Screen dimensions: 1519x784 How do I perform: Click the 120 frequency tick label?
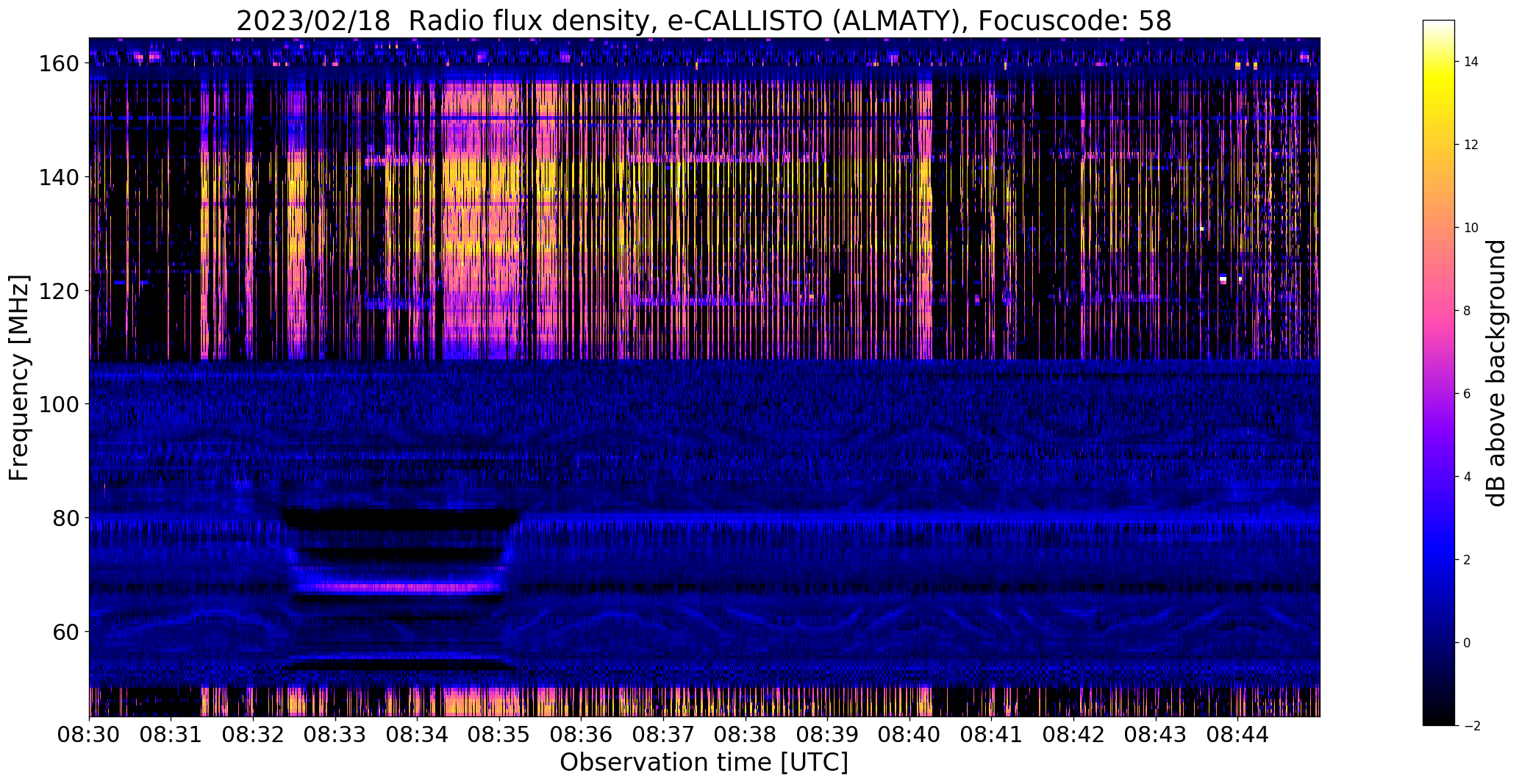point(58,291)
